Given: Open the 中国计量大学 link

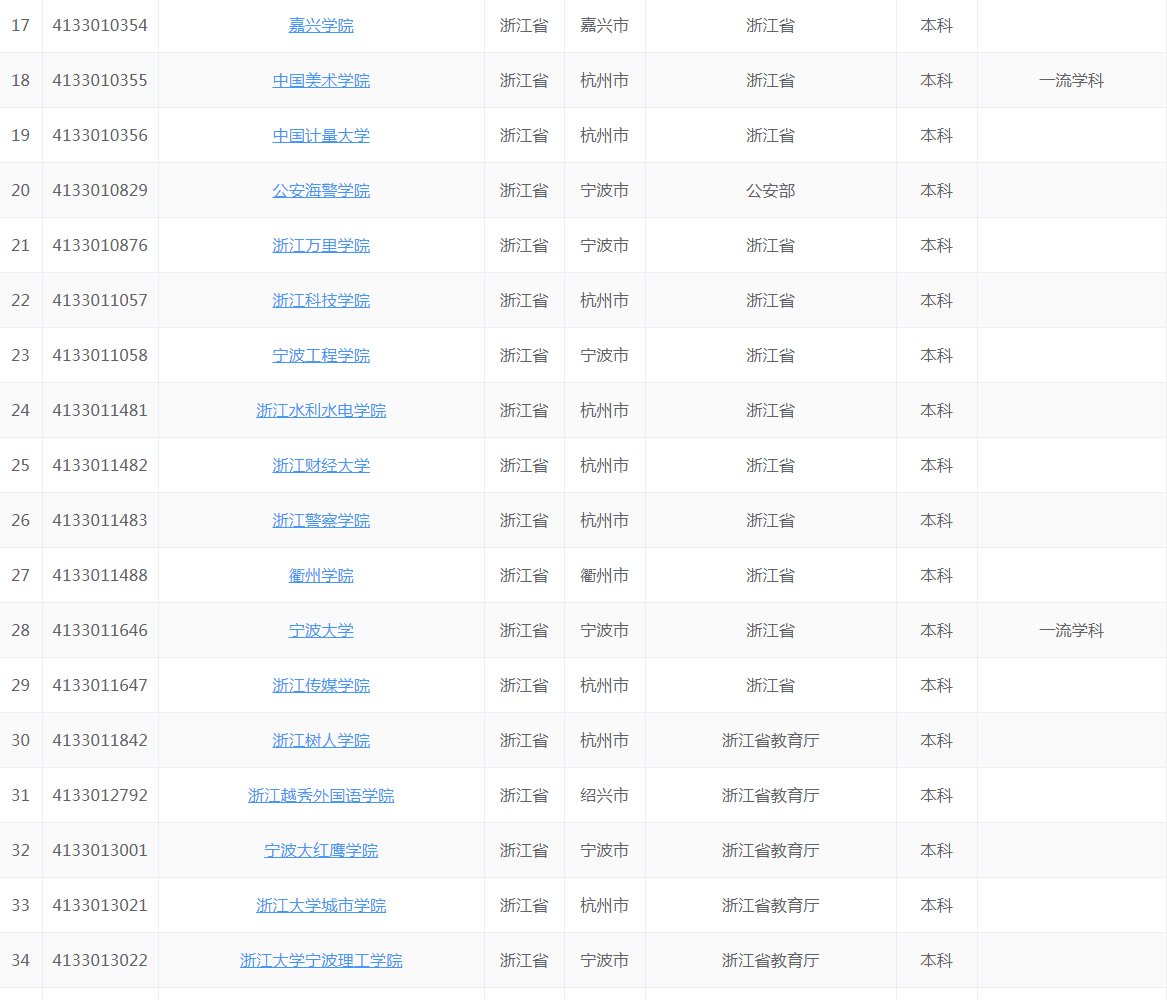Looking at the screenshot, I should [321, 135].
